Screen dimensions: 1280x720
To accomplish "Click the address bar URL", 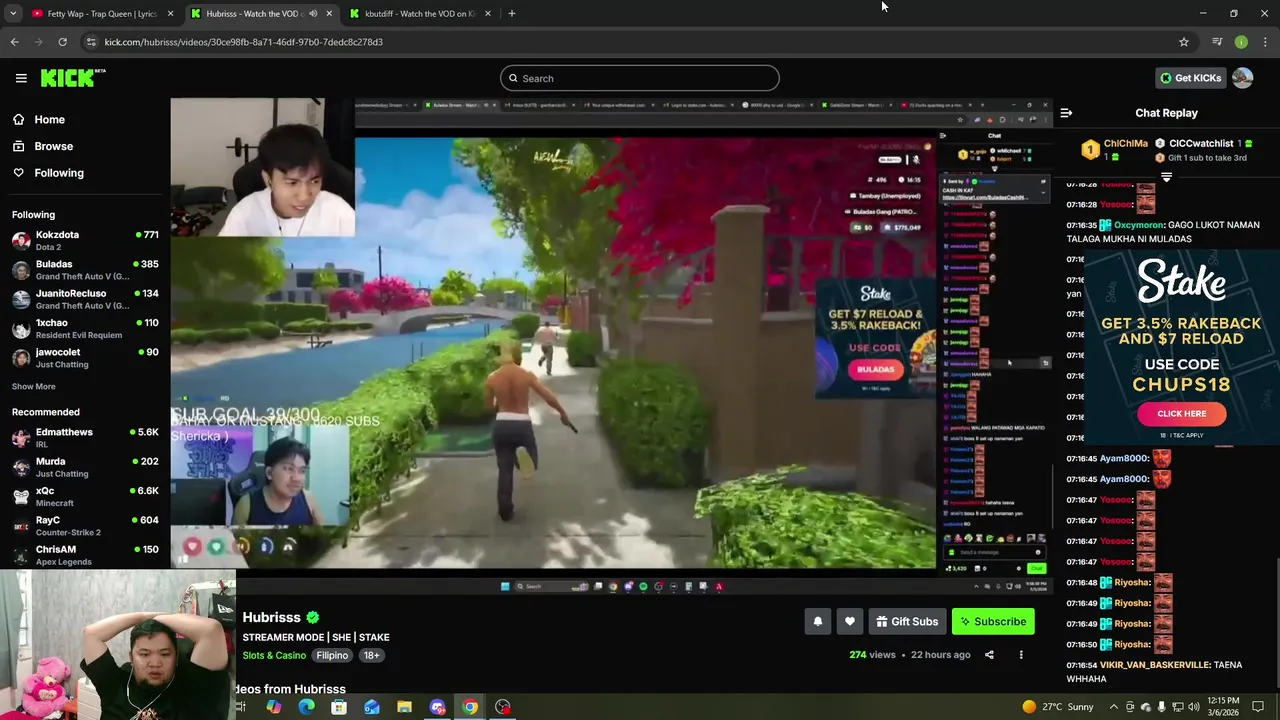I will 243,42.
